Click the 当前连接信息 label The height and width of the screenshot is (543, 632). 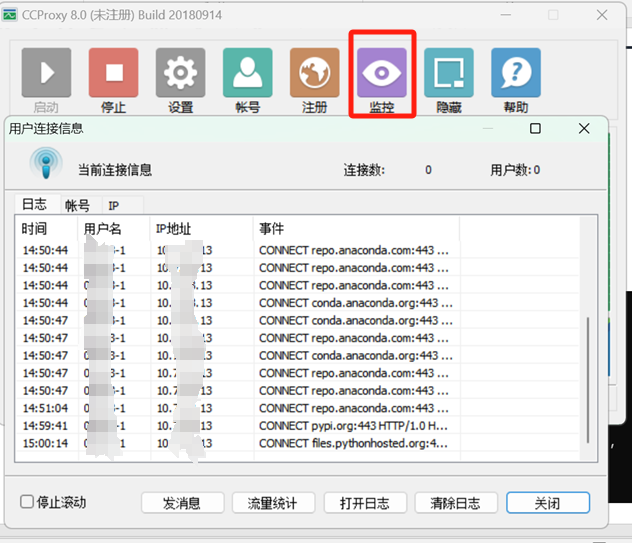(115, 170)
